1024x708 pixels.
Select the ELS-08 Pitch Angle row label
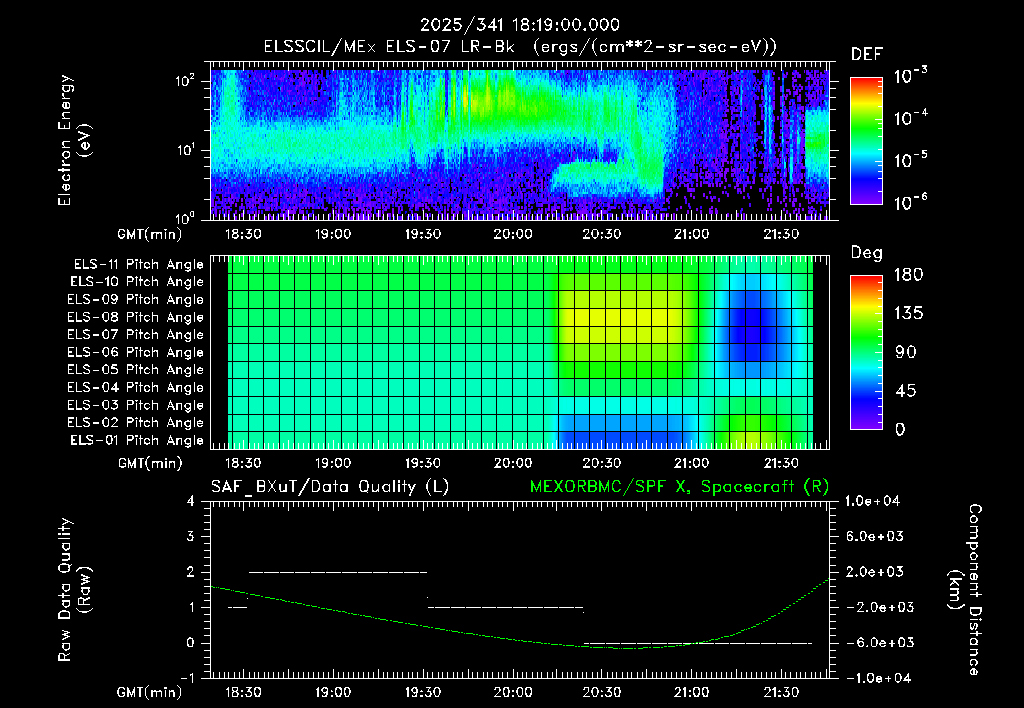tap(135, 317)
